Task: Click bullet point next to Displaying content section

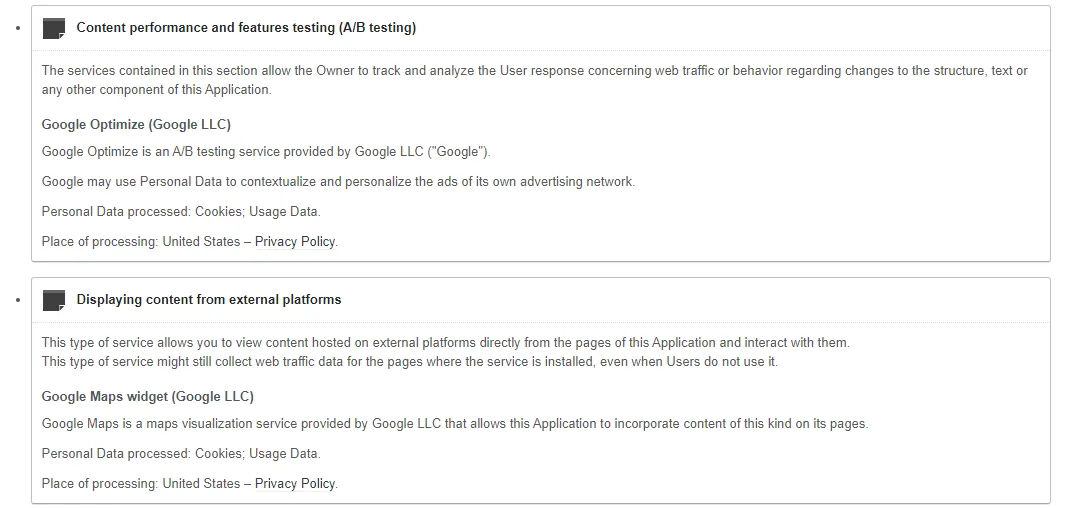Action: click(x=18, y=300)
